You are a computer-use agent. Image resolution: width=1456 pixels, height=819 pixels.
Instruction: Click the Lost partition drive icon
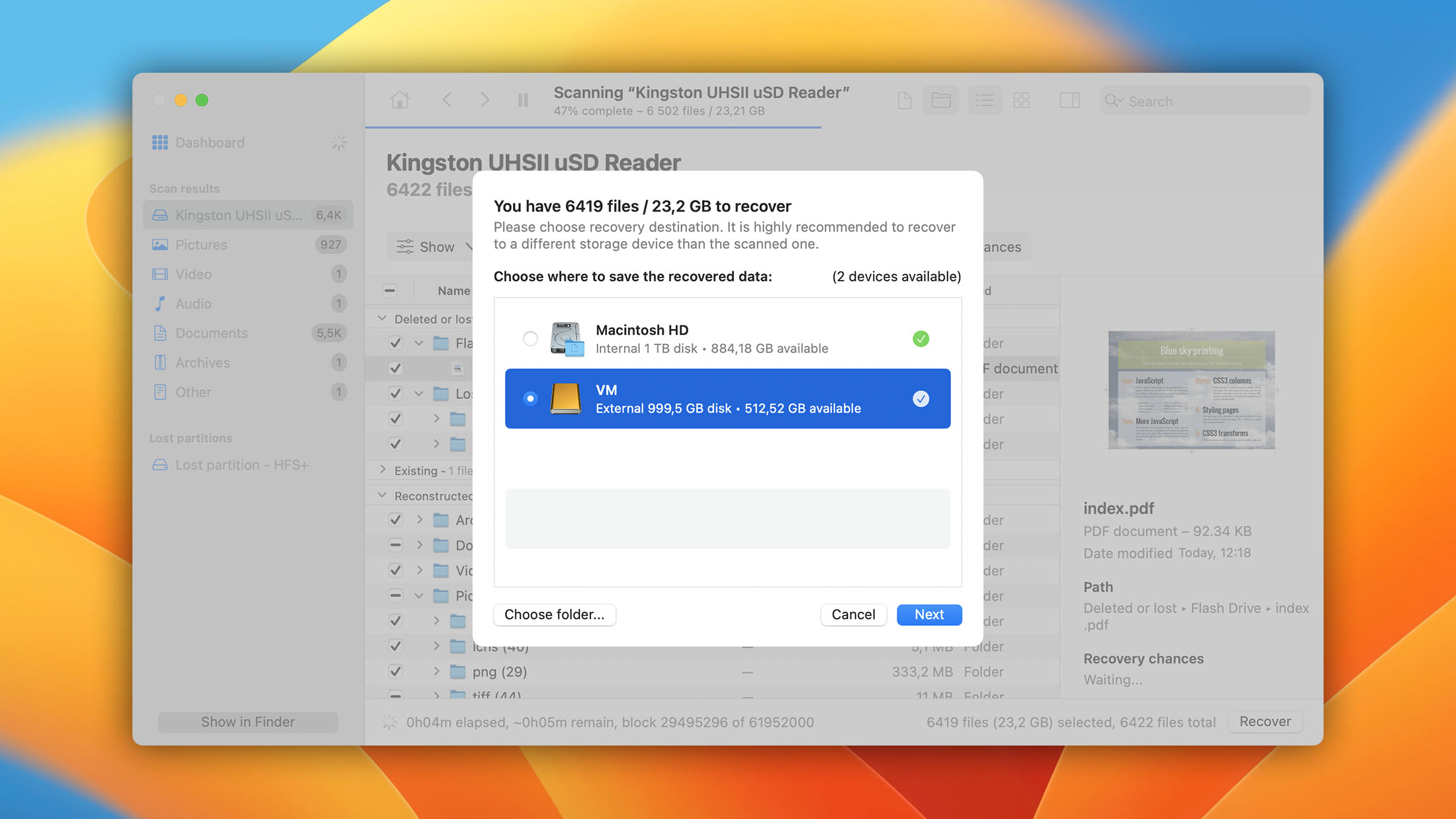[159, 465]
